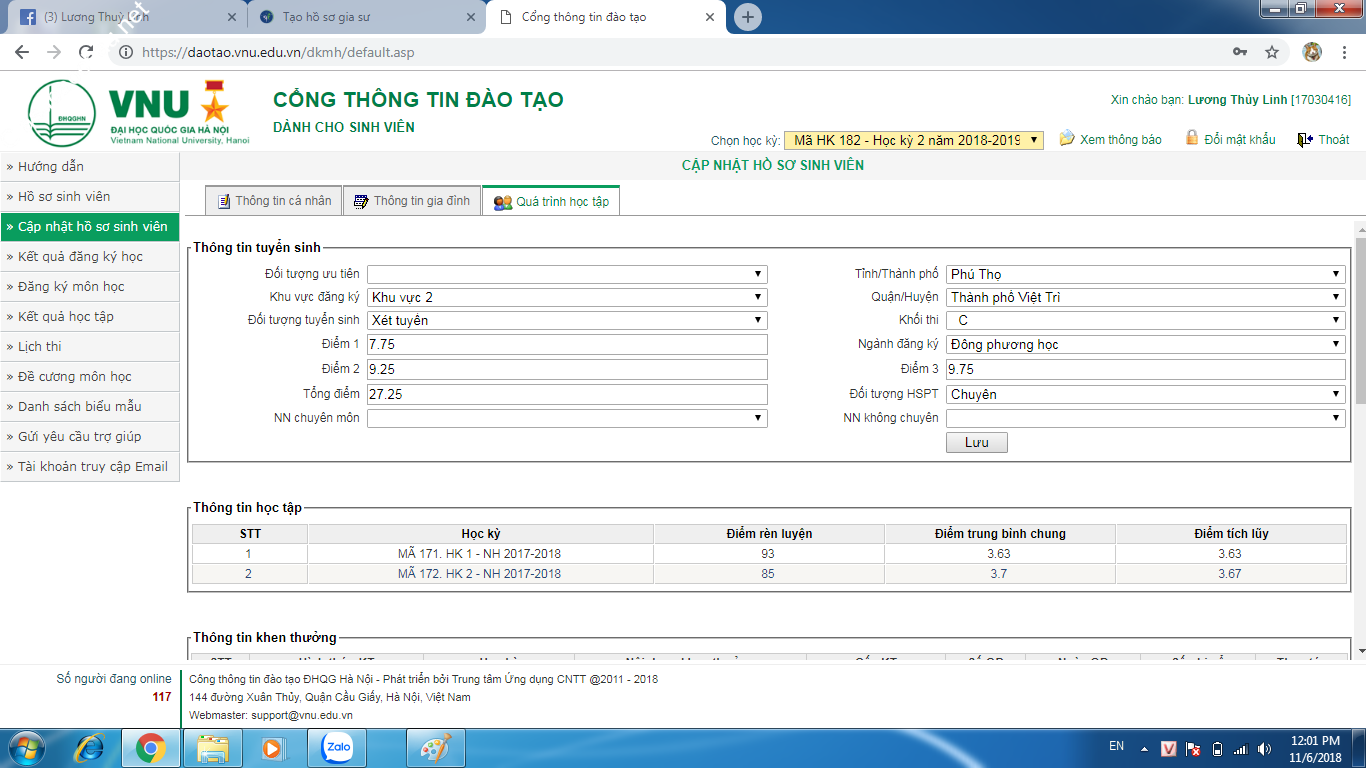Reload the page with the refresh icon
Viewport: 1366px width, 768px height.
(86, 52)
